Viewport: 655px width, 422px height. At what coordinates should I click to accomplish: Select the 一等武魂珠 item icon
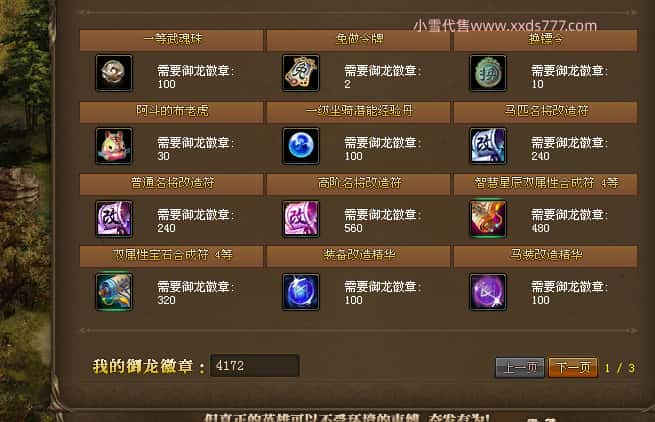114,73
